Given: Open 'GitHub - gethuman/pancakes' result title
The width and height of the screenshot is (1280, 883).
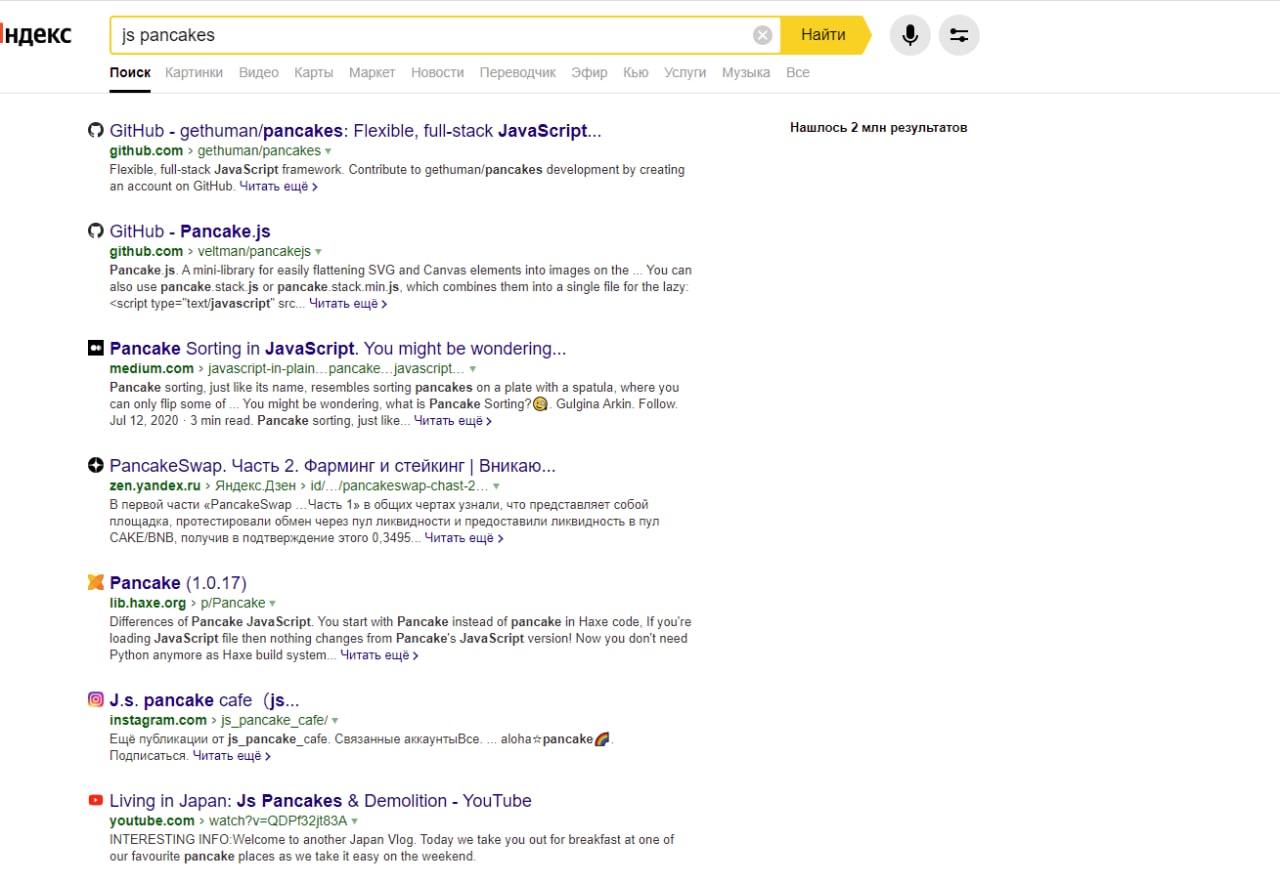Looking at the screenshot, I should pos(356,131).
